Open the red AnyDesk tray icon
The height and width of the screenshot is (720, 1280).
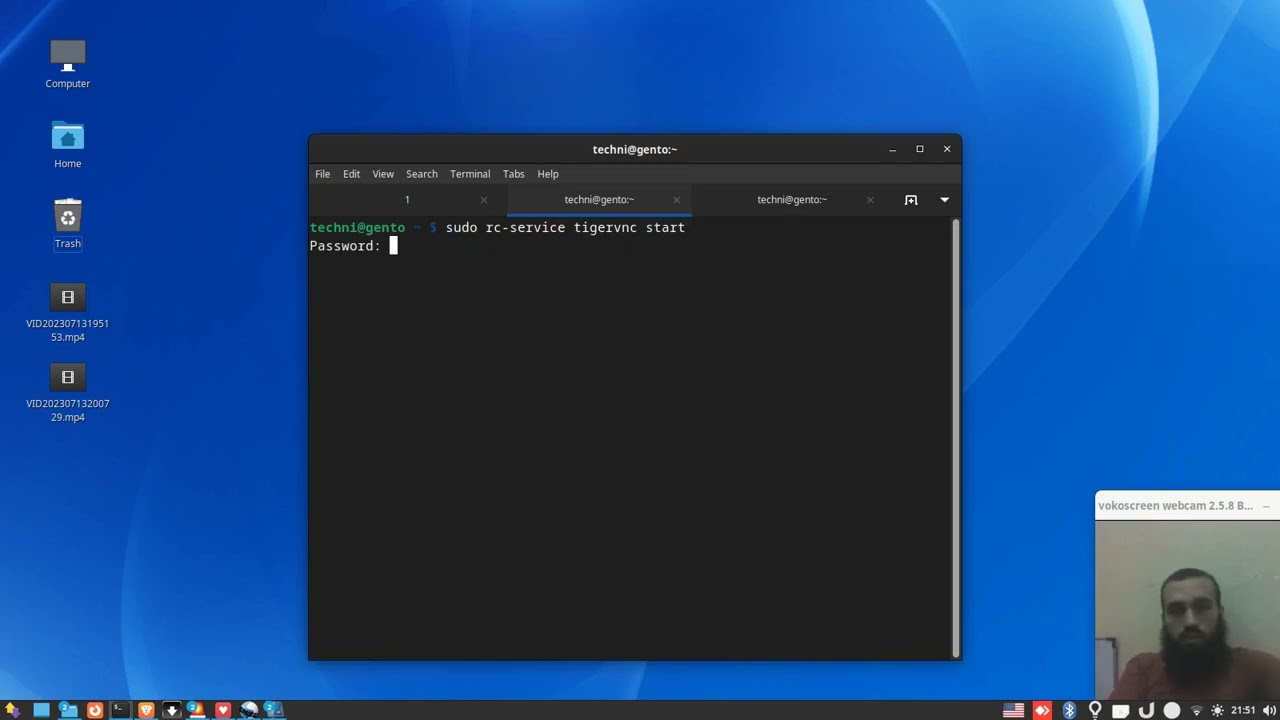1042,711
